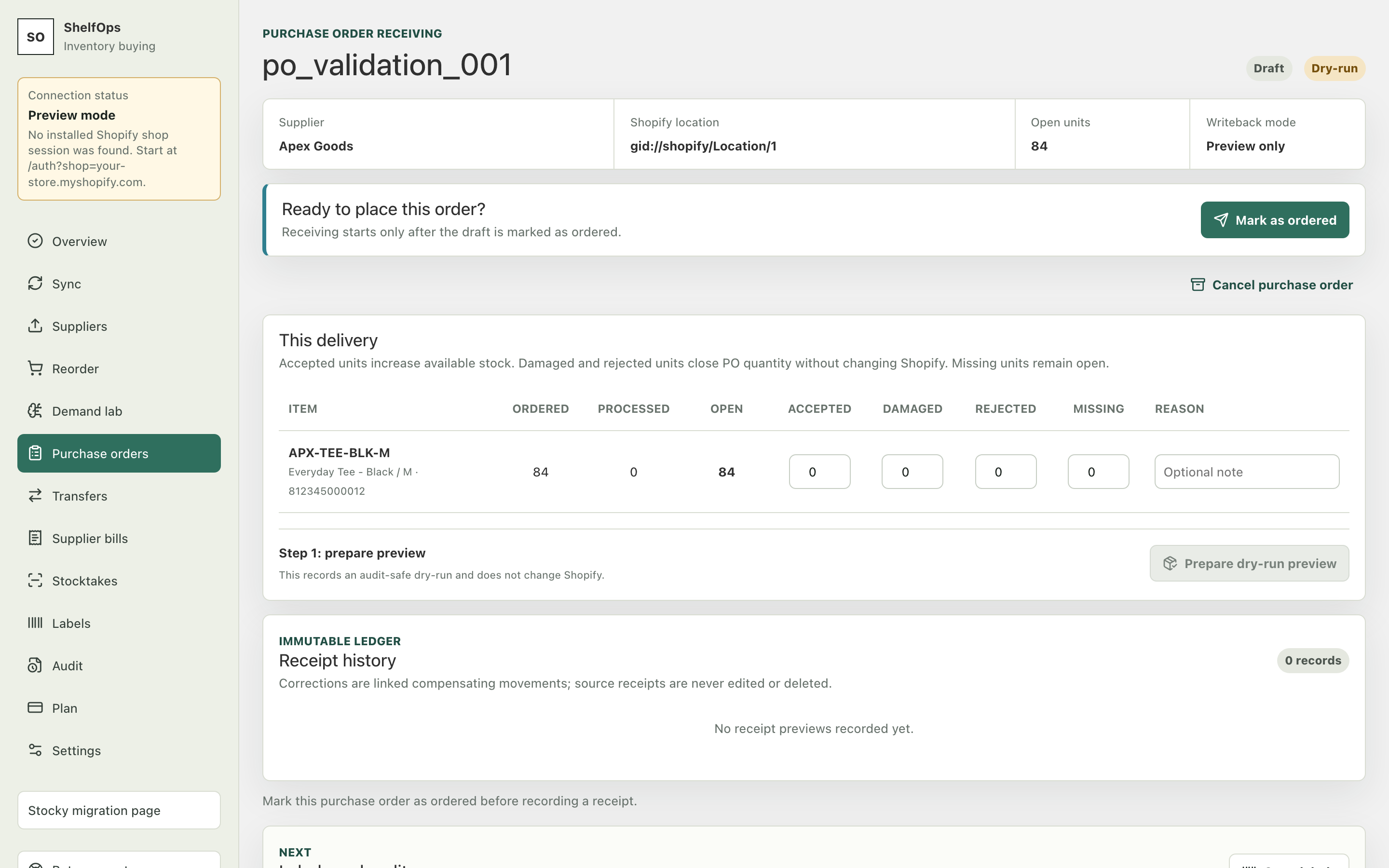1389x868 pixels.
Task: Click the PROCESSED column header
Action: [x=634, y=409]
